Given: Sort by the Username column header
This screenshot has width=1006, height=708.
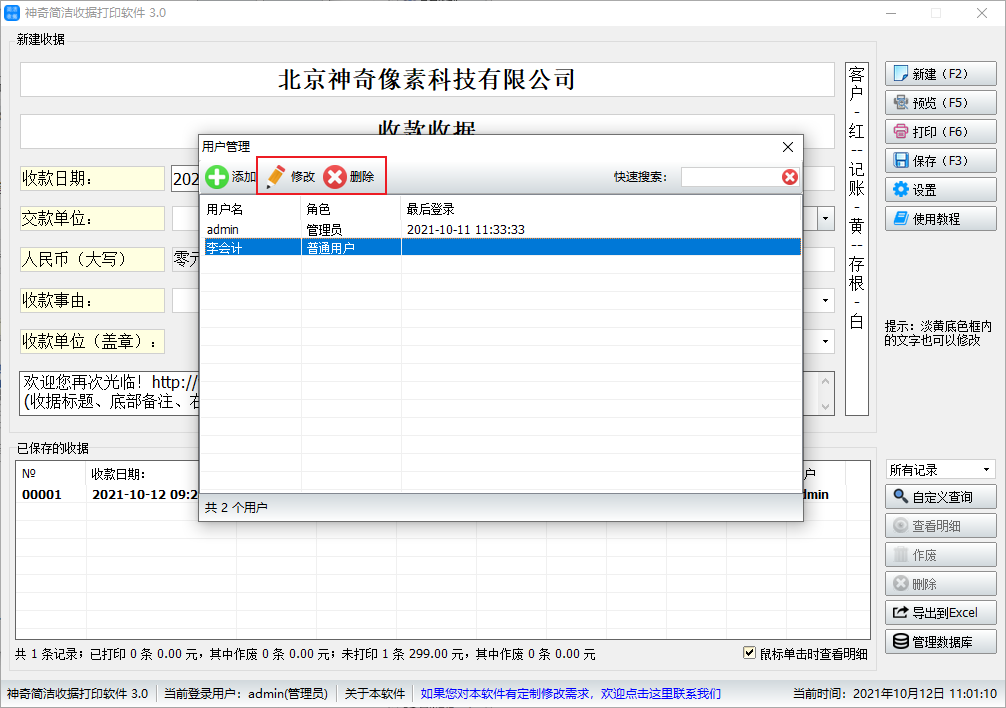Looking at the screenshot, I should coord(250,209).
